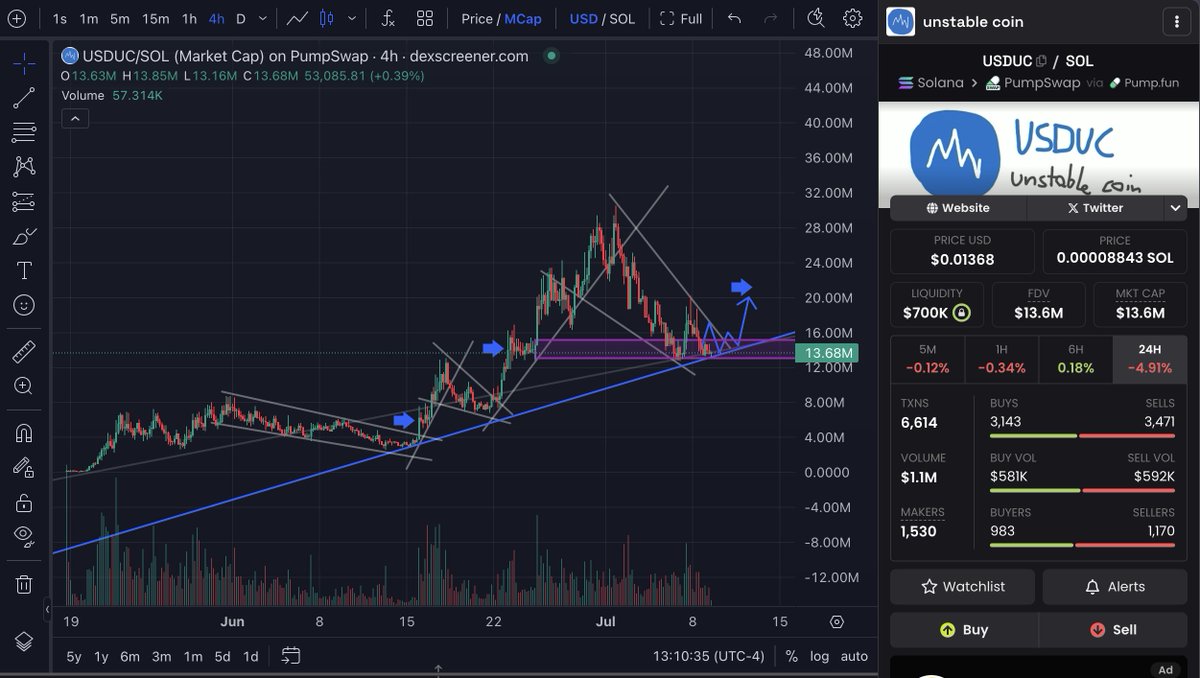Select the 4h timeframe
The image size is (1200, 678).
[x=216, y=18]
